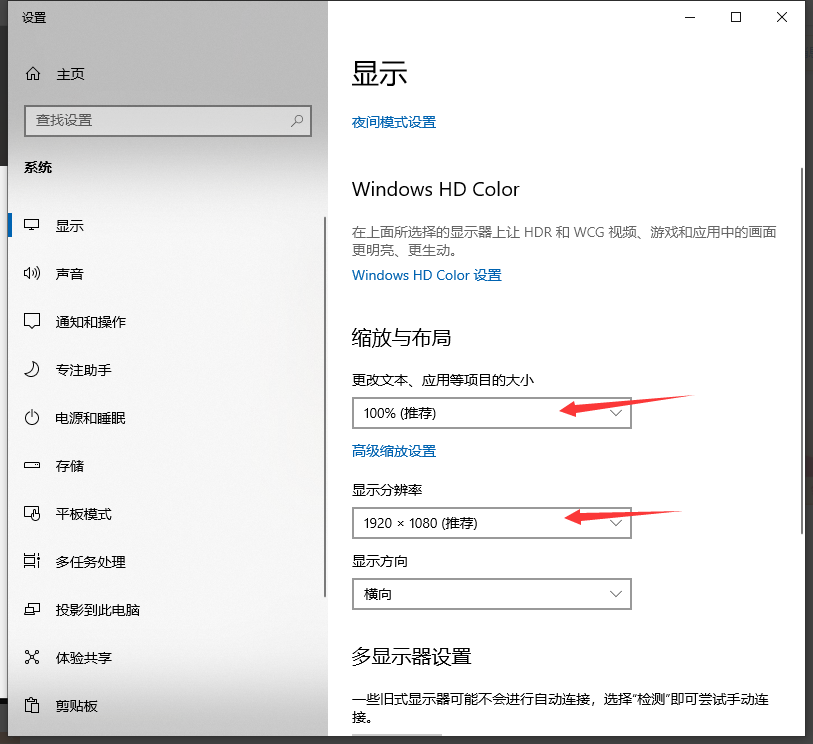Image resolution: width=813 pixels, height=744 pixels.
Task: Open 高级缩放设置 link
Action: (394, 450)
